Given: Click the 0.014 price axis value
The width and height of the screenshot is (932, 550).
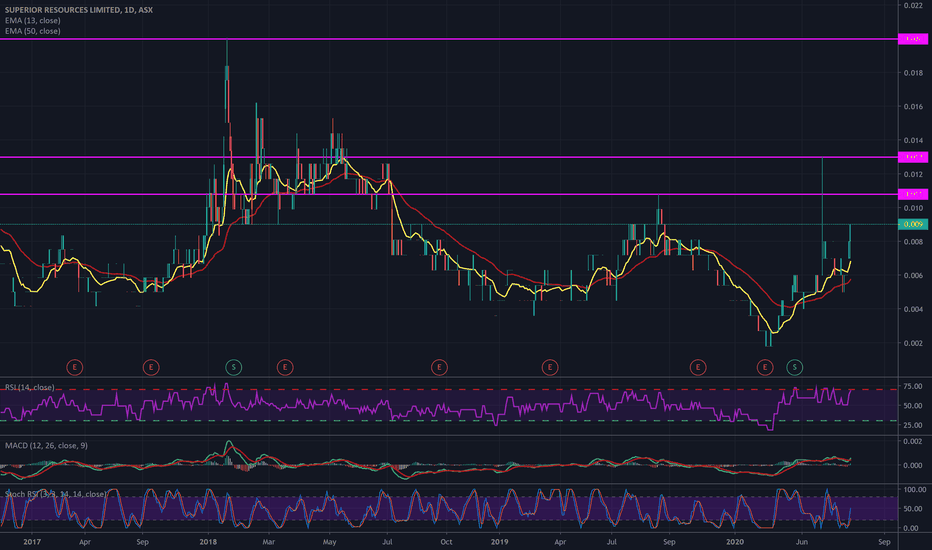Looking at the screenshot, I should tap(914, 141).
